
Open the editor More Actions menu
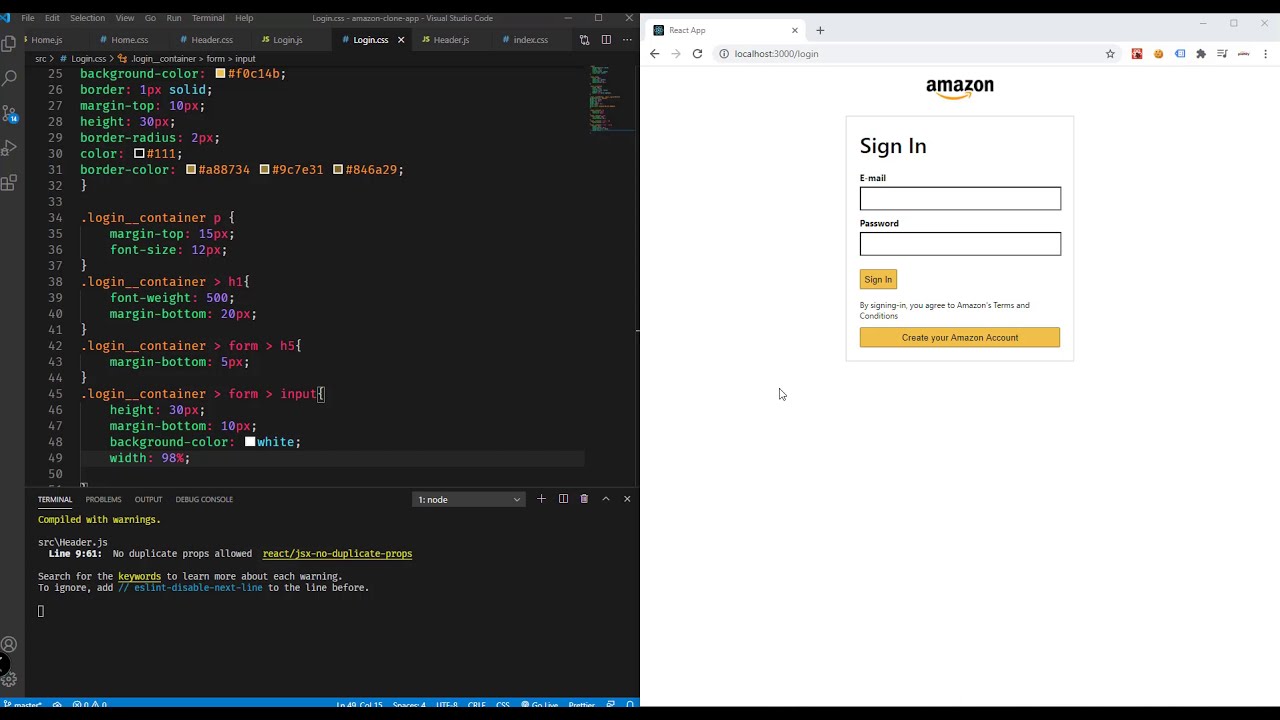627,40
